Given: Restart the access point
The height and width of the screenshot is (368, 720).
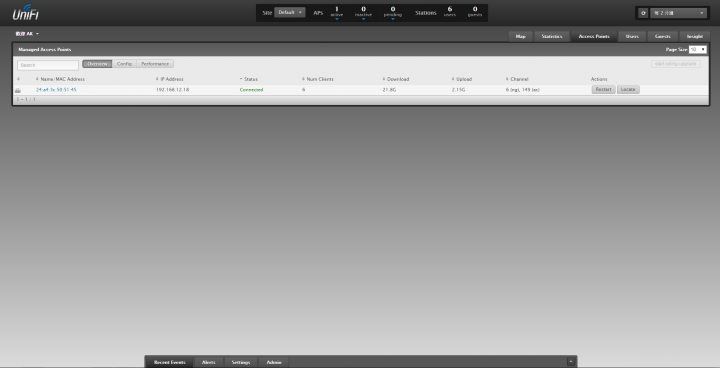Looking at the screenshot, I should (x=603, y=90).
